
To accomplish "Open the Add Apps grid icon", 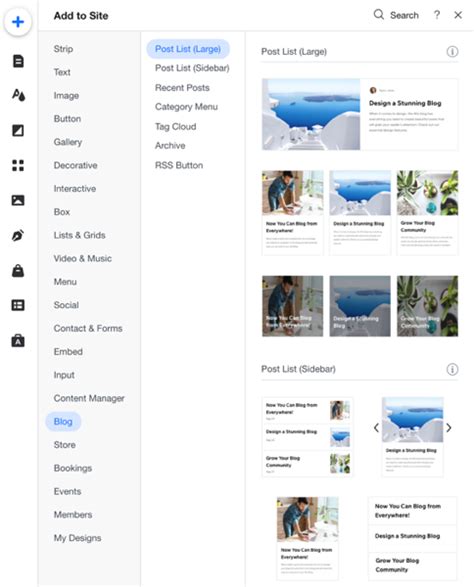I will pyautogui.click(x=18, y=165).
